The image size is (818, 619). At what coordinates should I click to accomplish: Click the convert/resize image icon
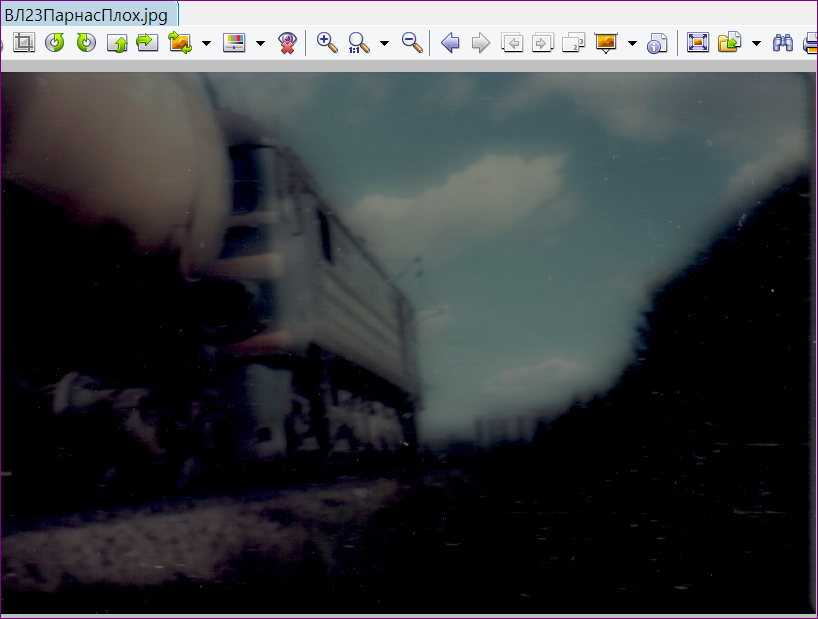180,43
